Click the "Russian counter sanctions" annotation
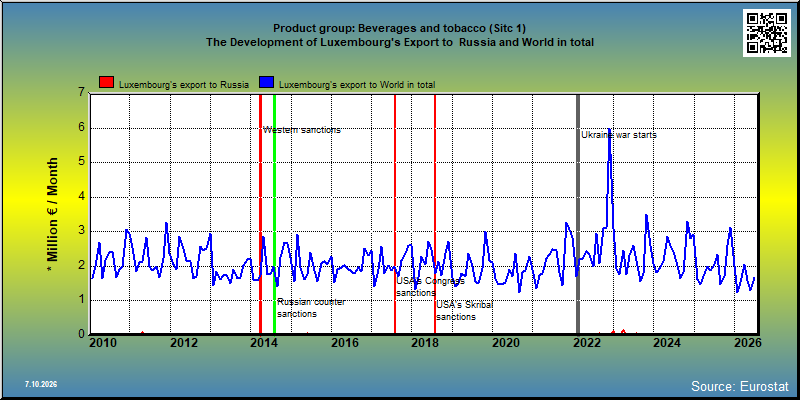The height and width of the screenshot is (400, 800). [x=311, y=308]
